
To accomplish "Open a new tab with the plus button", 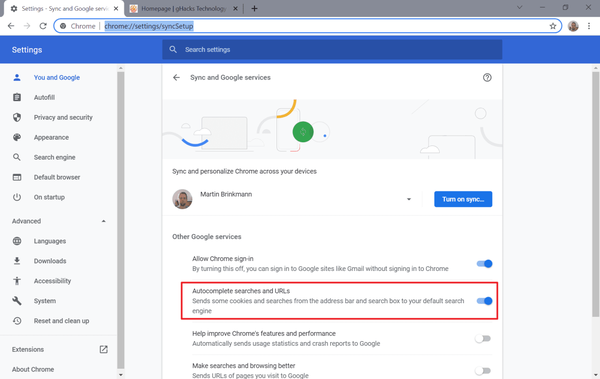I will (254, 8).
